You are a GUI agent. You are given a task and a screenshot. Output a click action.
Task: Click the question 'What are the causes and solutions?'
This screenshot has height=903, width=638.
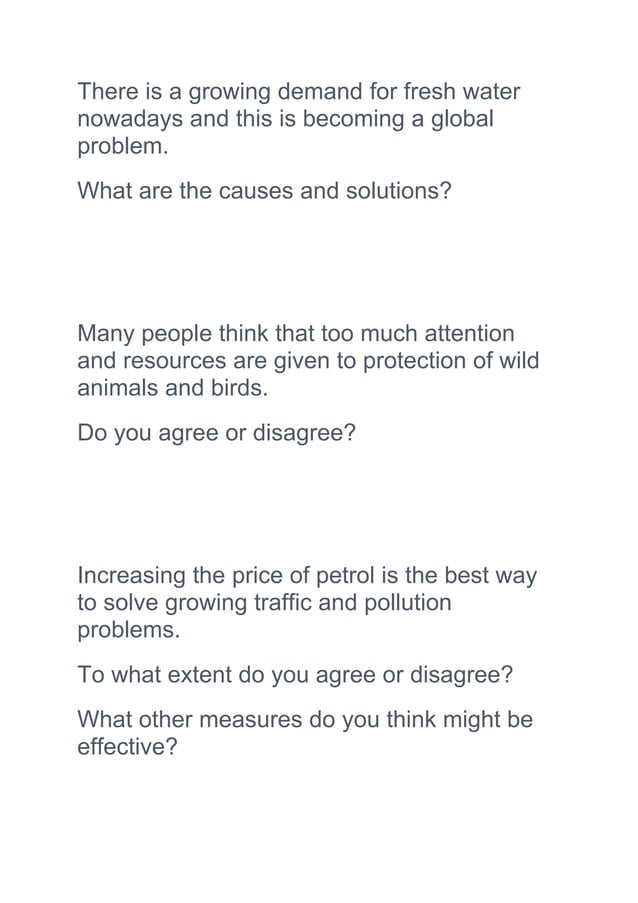pyautogui.click(x=264, y=191)
